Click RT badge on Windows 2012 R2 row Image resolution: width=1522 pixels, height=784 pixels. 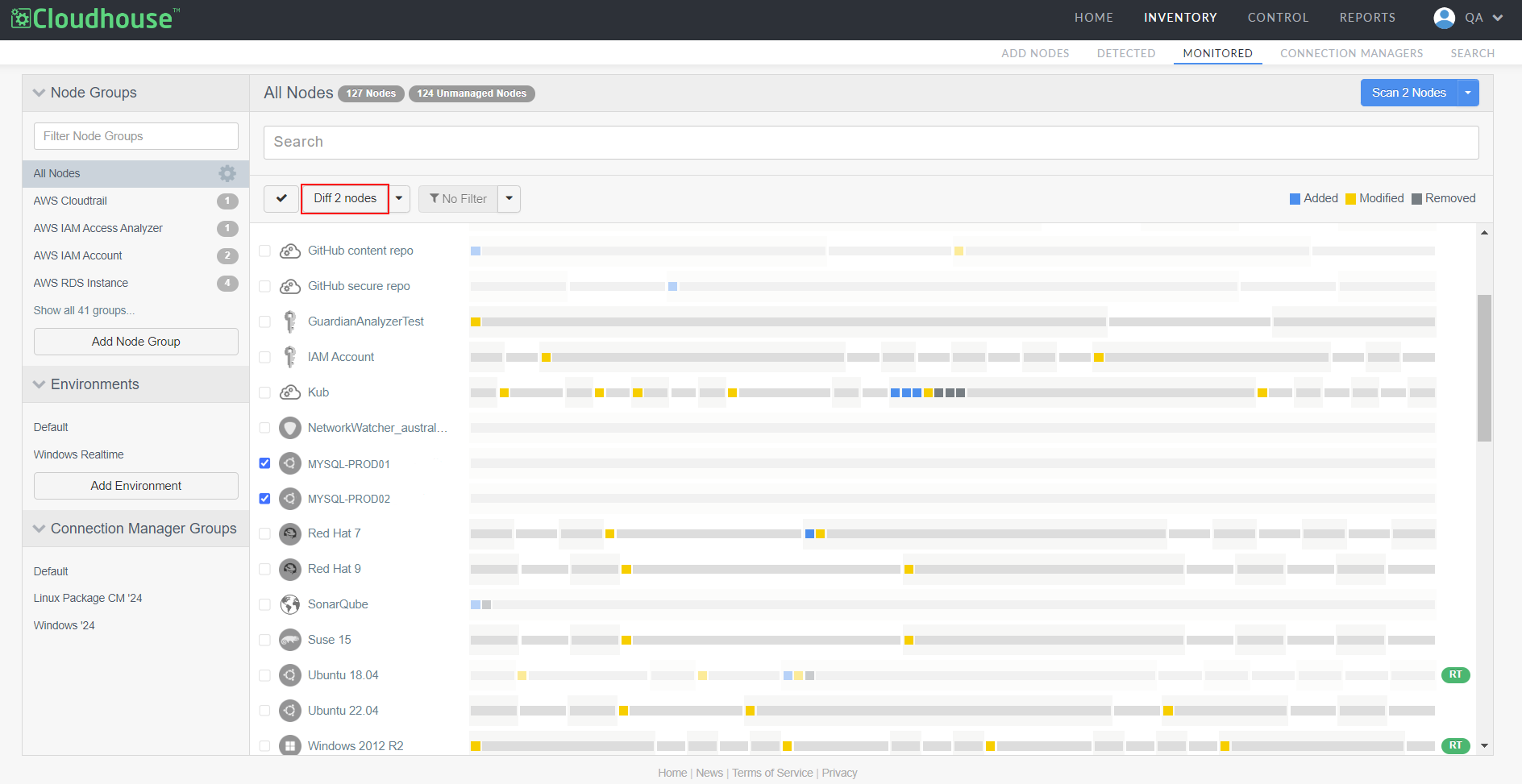click(1455, 745)
